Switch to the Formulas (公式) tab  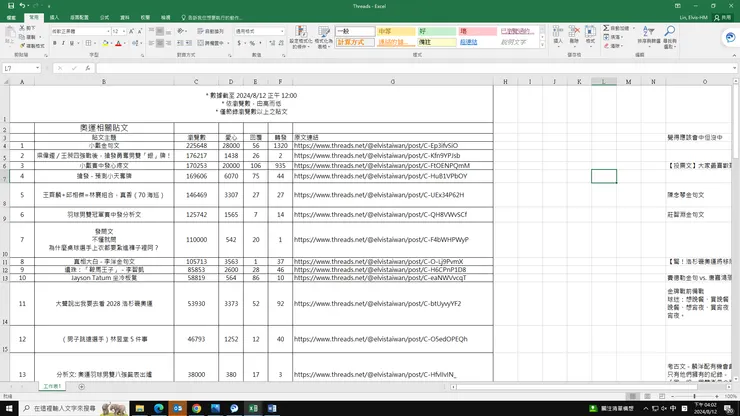click(x=104, y=17)
